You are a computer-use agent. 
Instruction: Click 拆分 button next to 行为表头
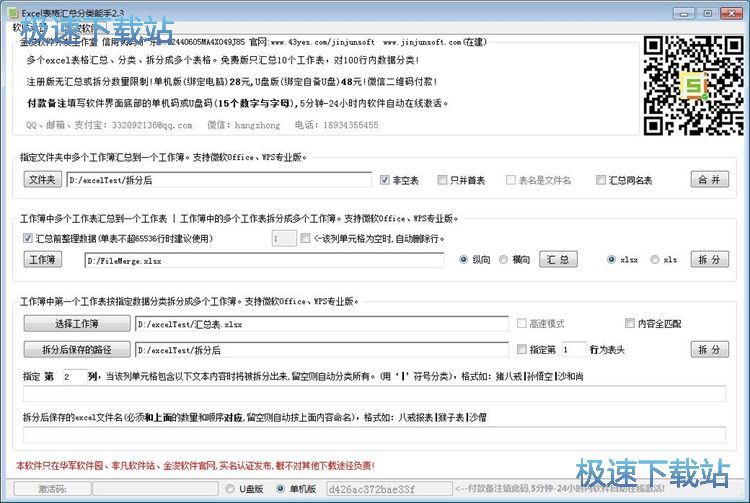click(710, 350)
